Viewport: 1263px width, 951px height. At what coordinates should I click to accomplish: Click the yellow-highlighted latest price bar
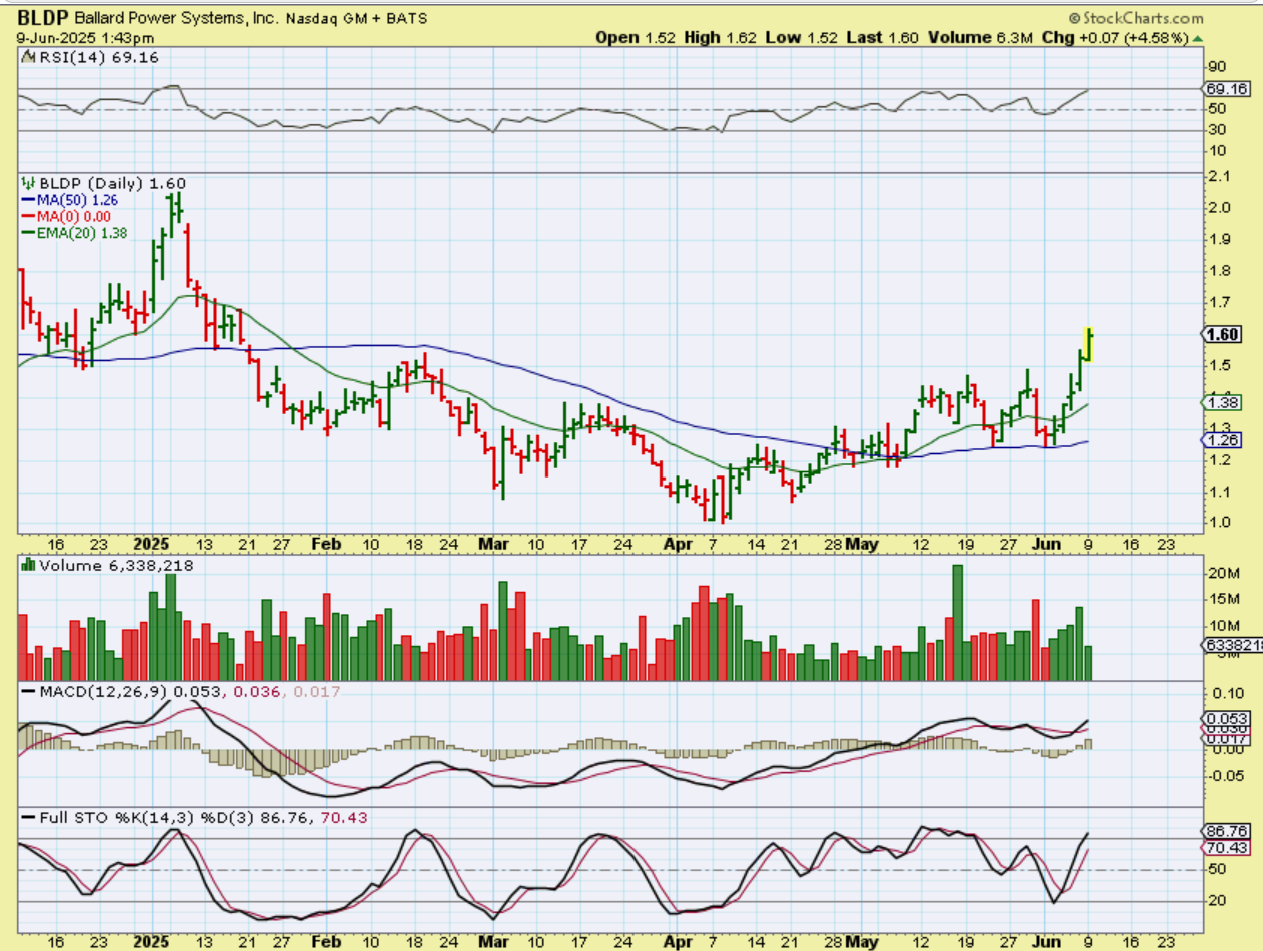(1089, 343)
